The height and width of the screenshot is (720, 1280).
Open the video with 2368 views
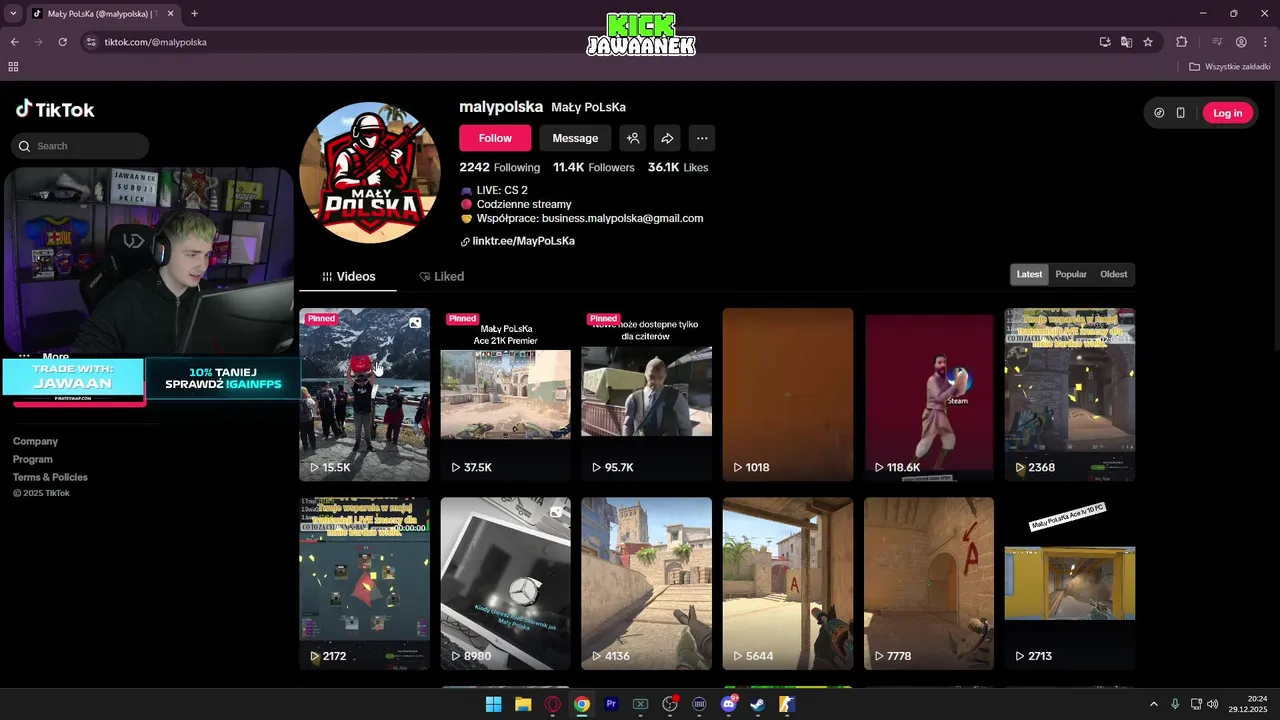pos(1070,394)
